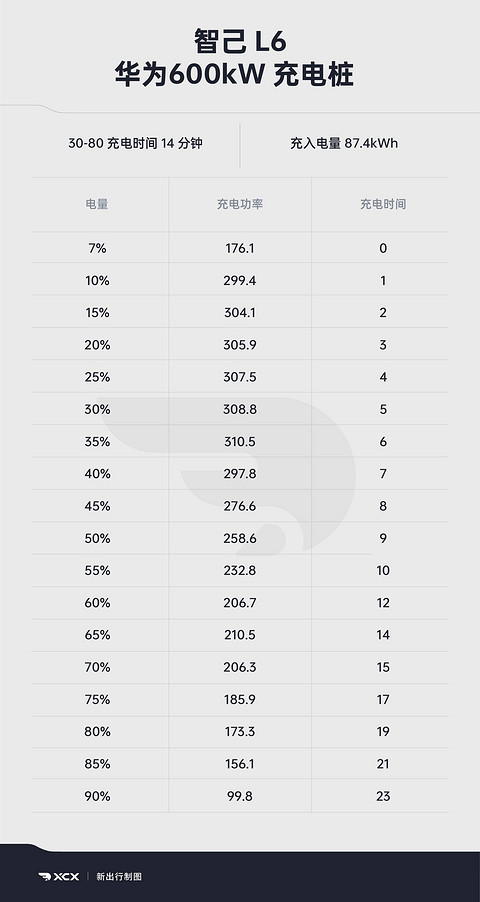Select the 充电功率 column header
Screen dimensions: 480x902
click(240, 204)
